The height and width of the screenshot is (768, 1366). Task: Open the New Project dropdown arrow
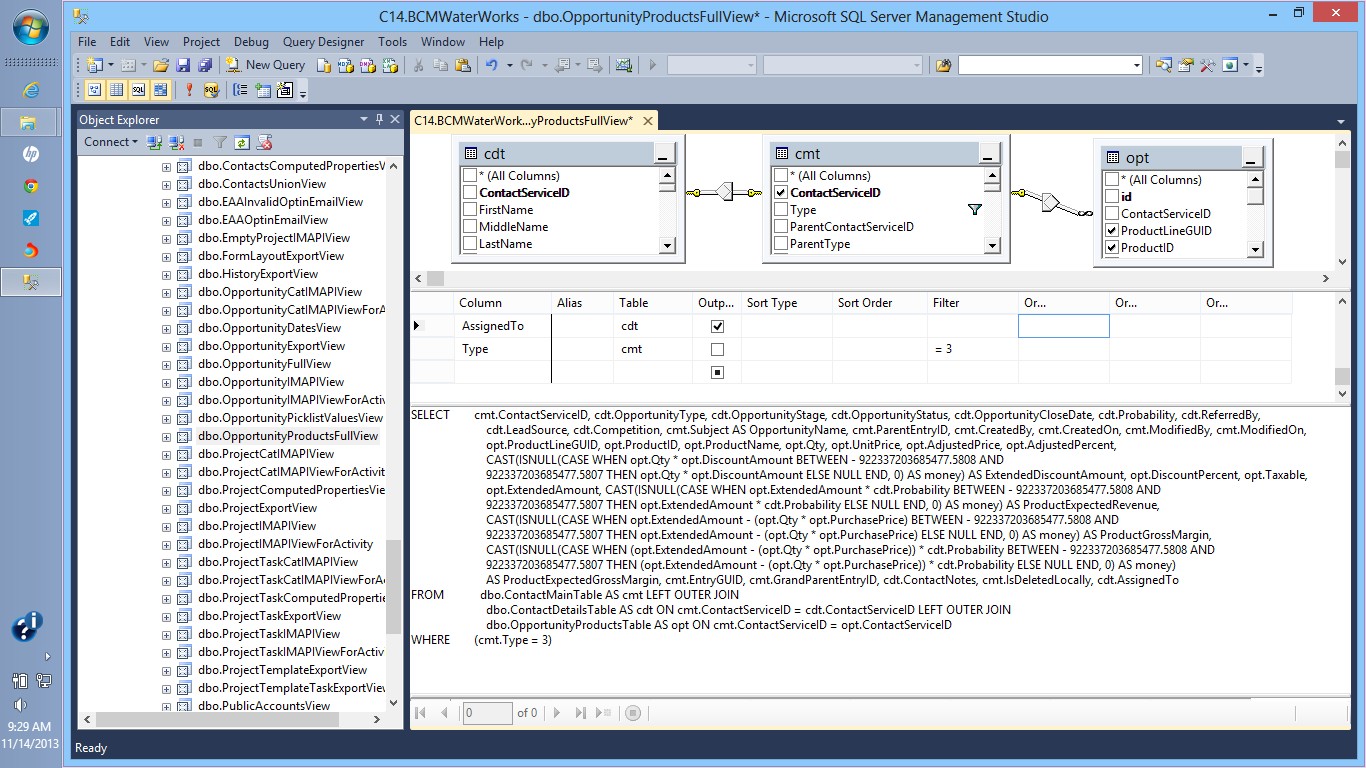(110, 65)
